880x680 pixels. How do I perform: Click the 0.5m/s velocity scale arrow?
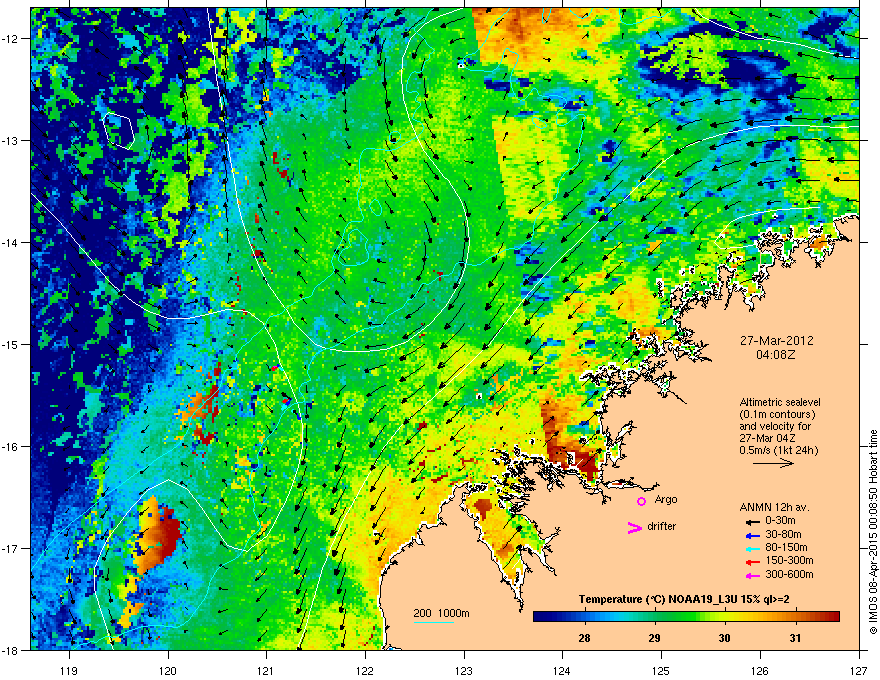point(773,463)
